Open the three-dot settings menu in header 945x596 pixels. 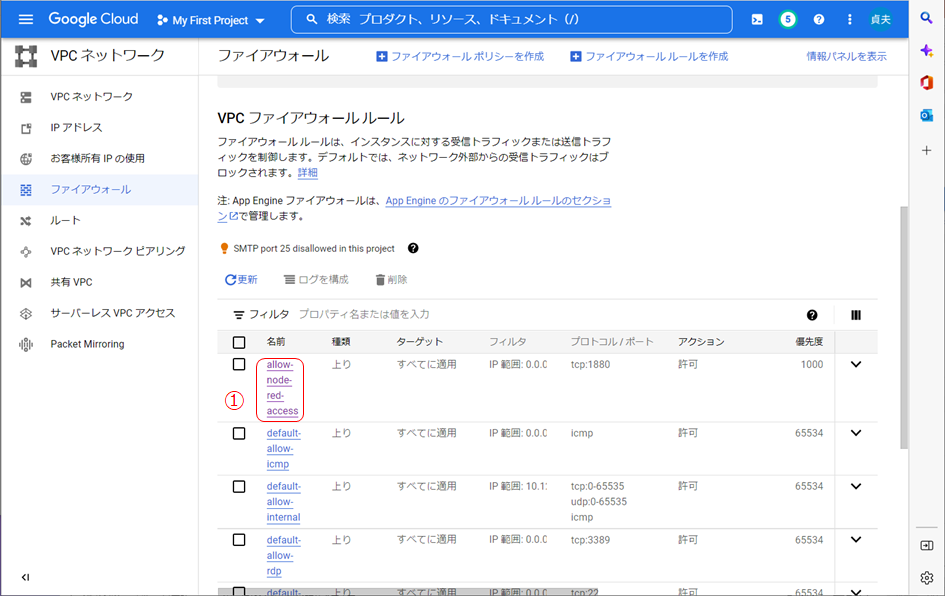pos(850,20)
